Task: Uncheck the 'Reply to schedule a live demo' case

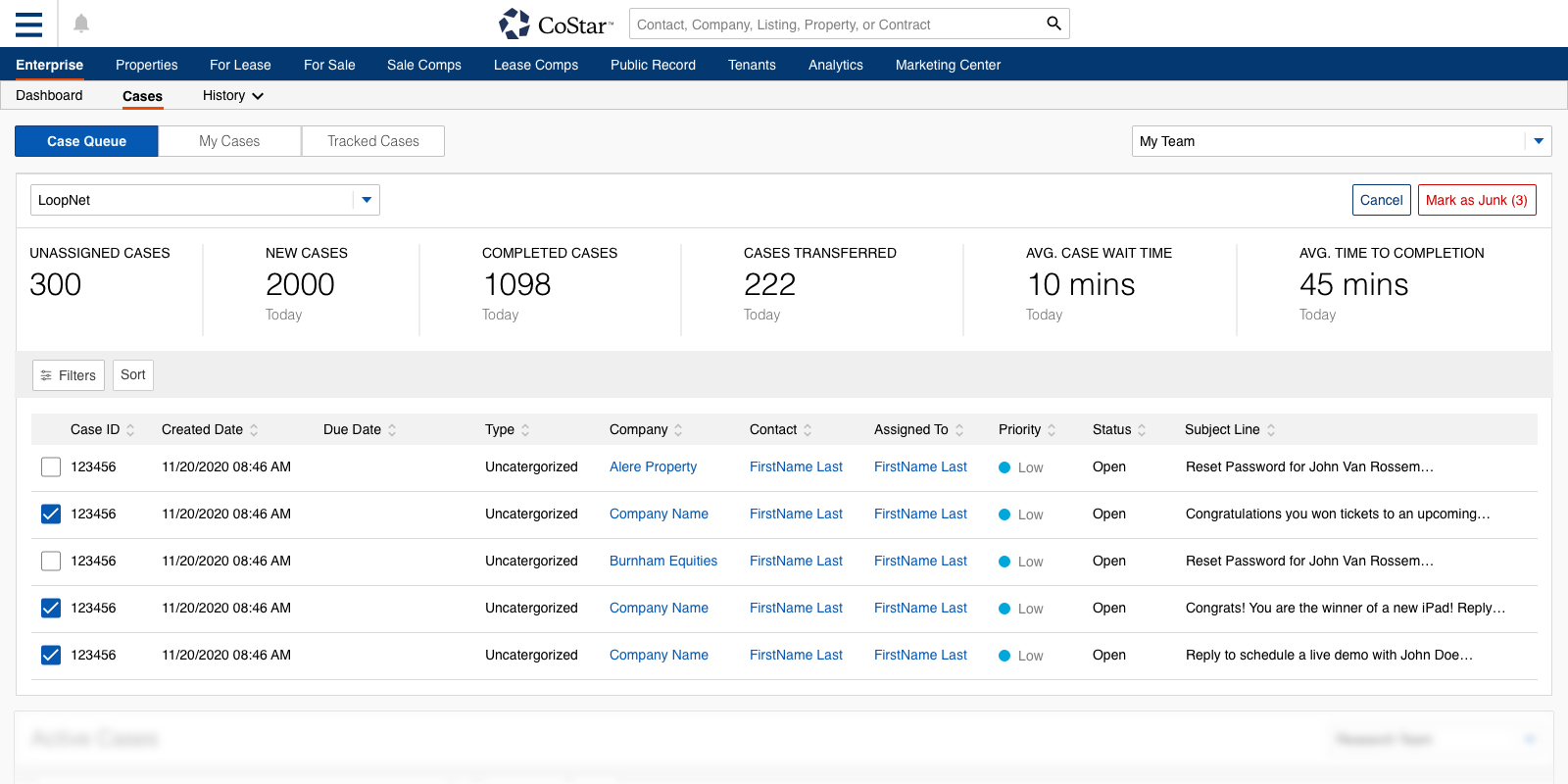Action: (51, 656)
